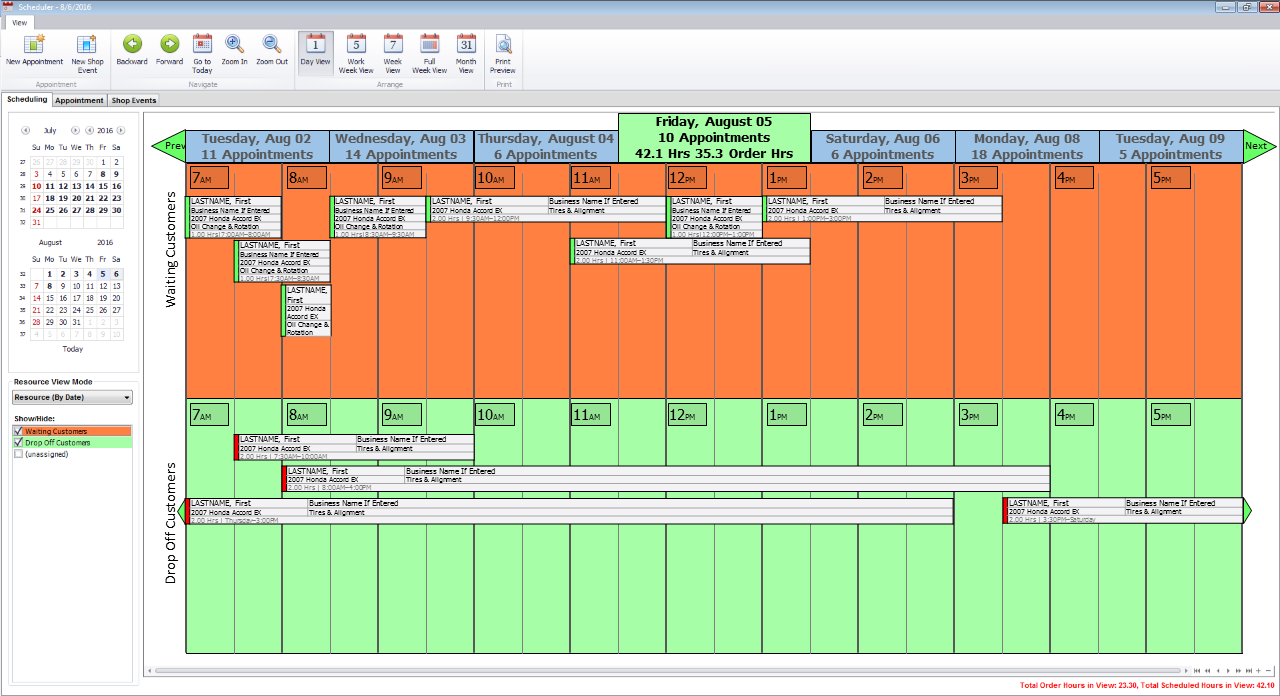Screen dimensions: 1280x696
Task: Open the View ribbon tab
Action: [x=19, y=21]
